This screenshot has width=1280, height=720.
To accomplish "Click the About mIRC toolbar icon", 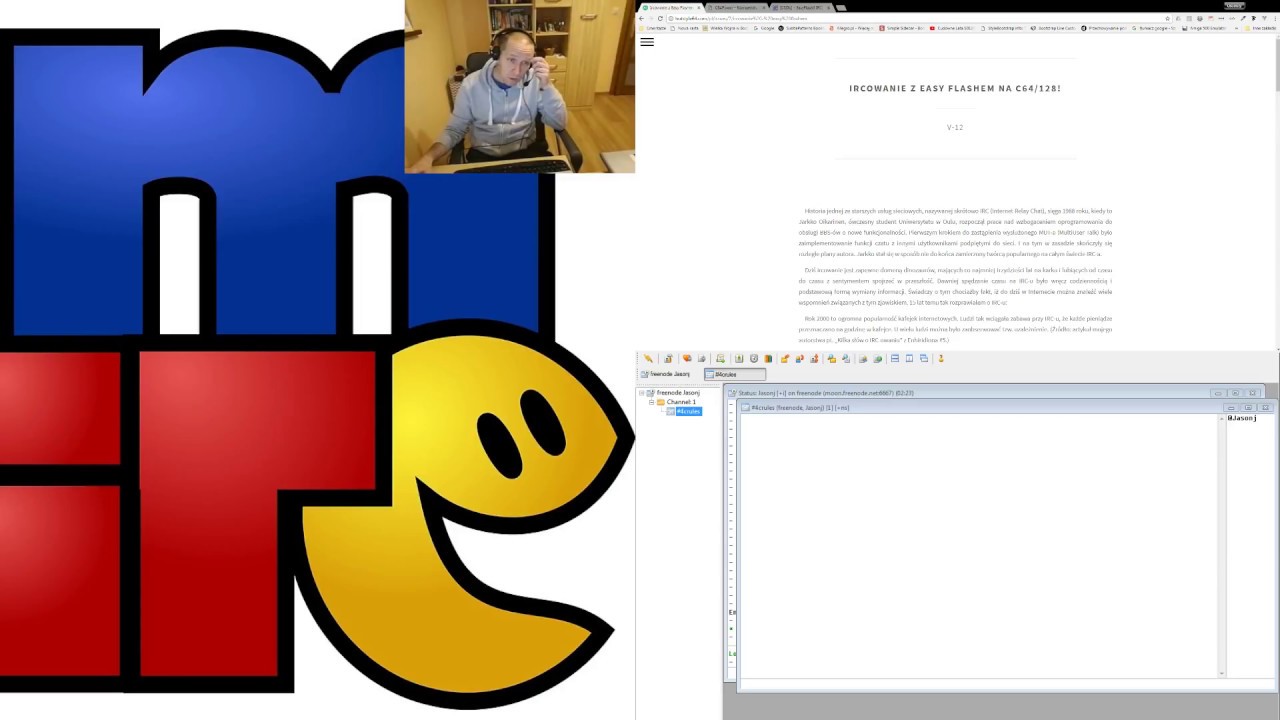I will [x=941, y=358].
